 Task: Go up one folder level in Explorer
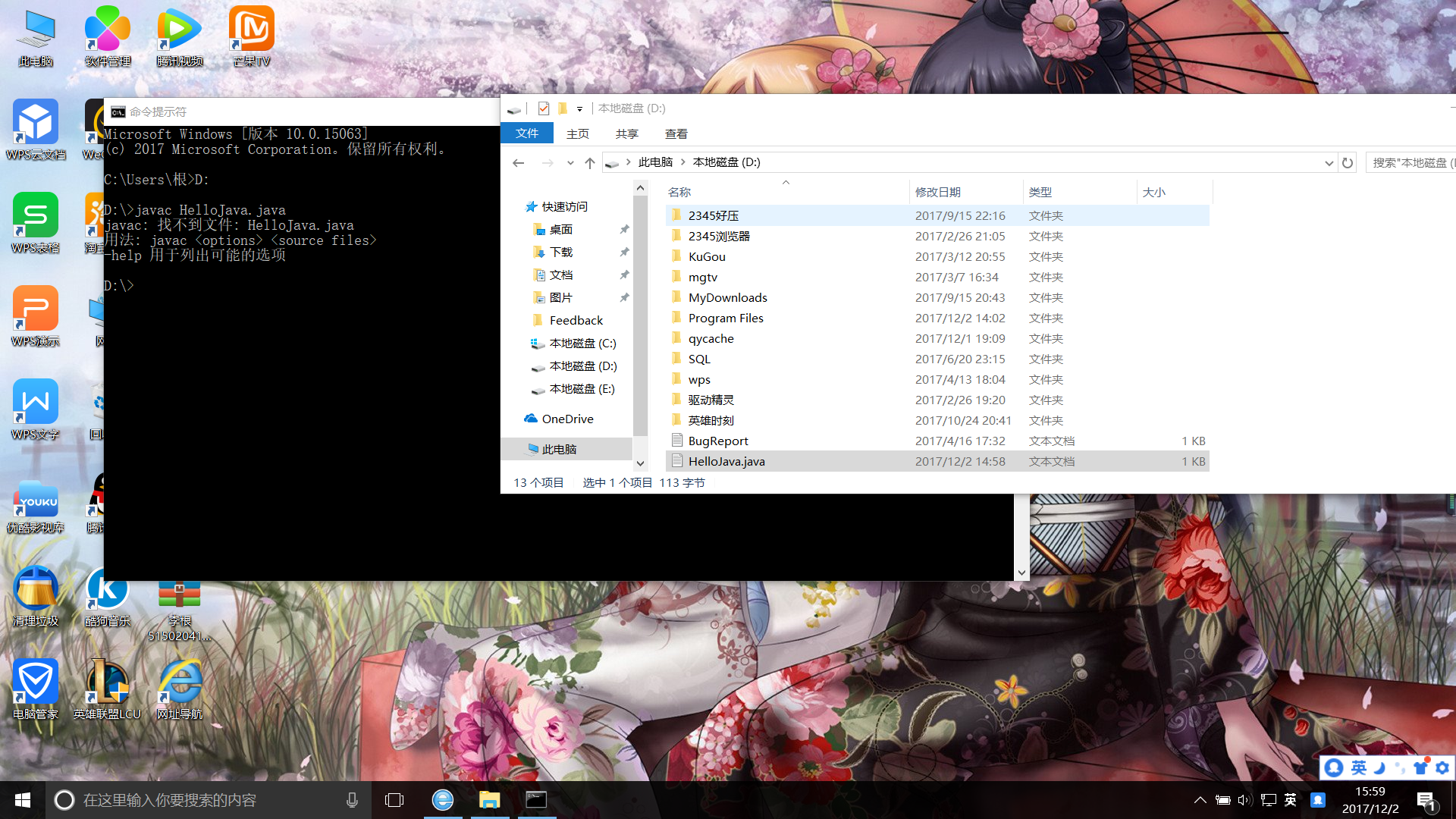tap(590, 162)
